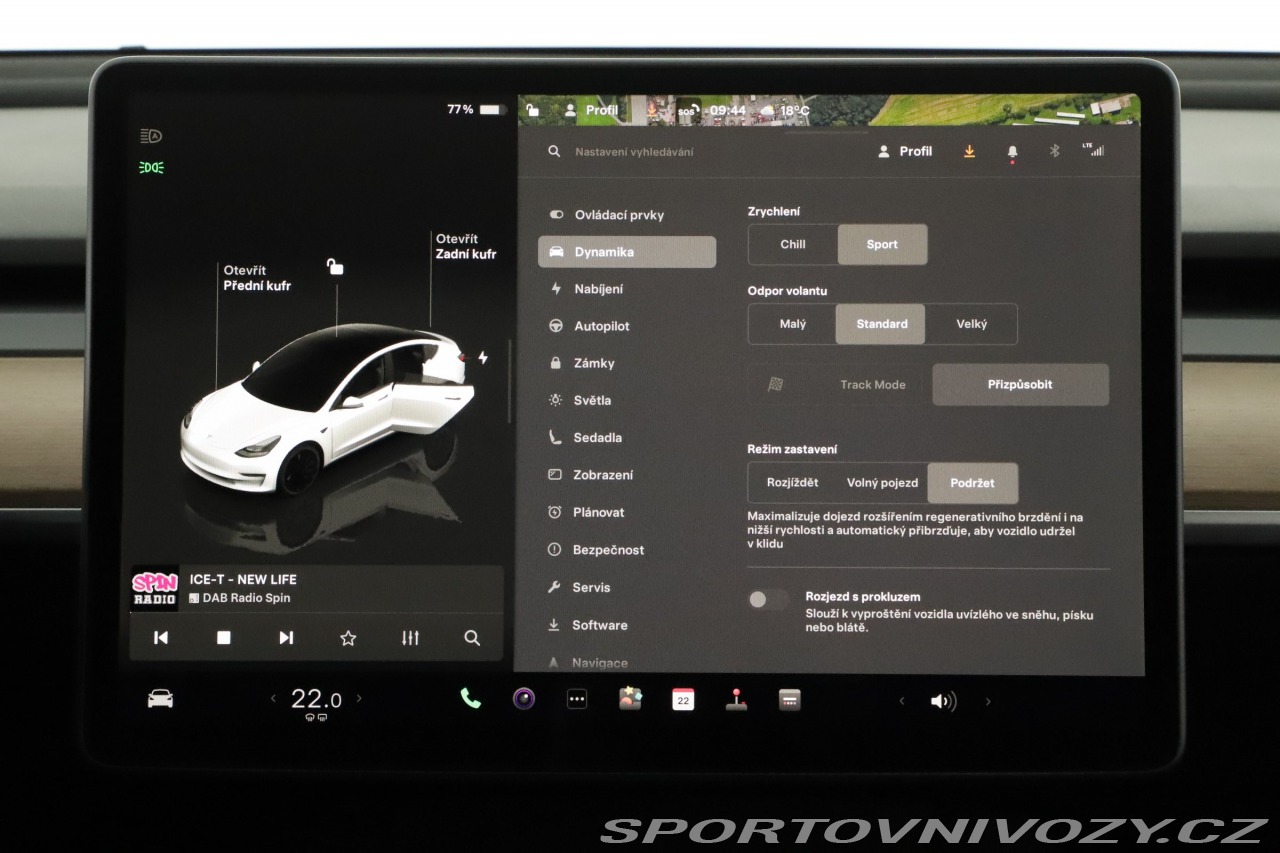Open Zámky settings
The width and height of the screenshot is (1280, 853).
(627, 363)
